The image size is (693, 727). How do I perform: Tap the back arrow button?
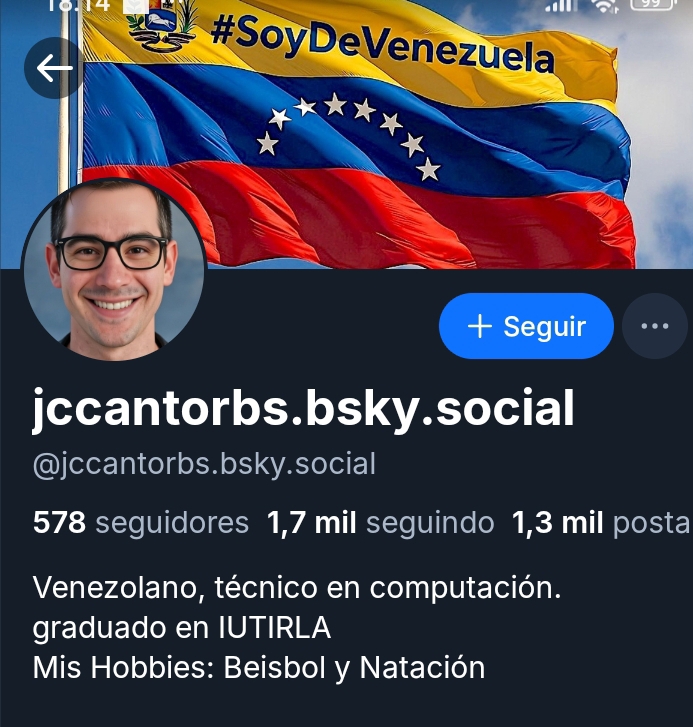(54, 68)
